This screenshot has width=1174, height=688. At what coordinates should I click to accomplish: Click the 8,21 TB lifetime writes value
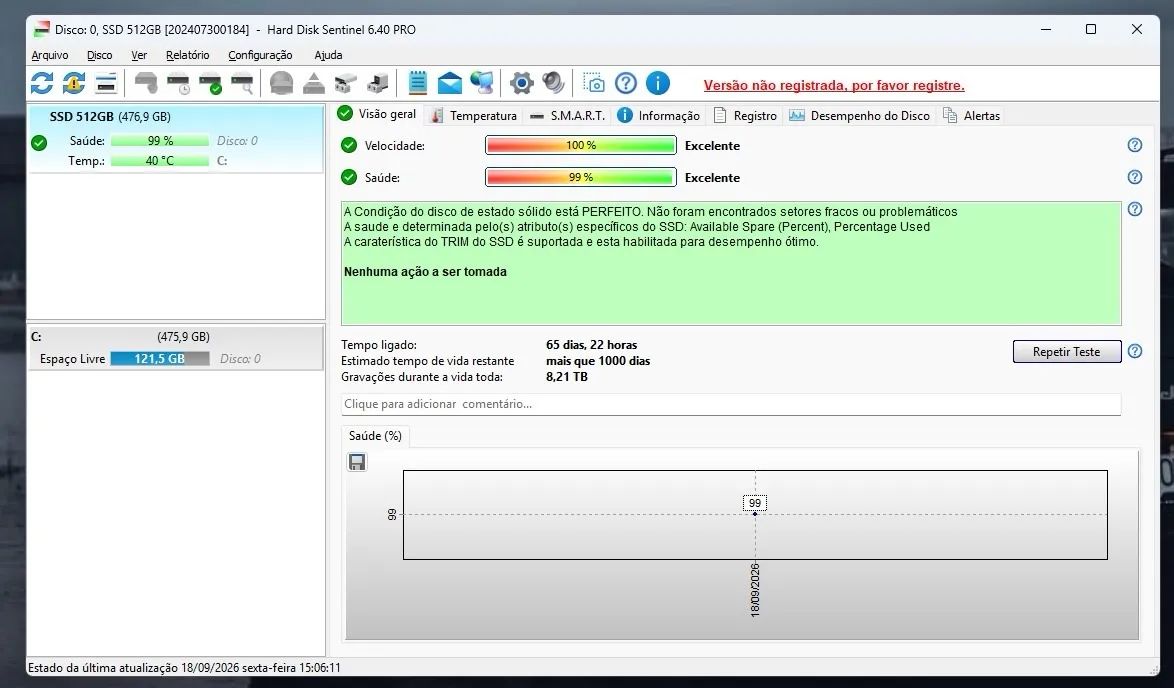click(x=567, y=377)
